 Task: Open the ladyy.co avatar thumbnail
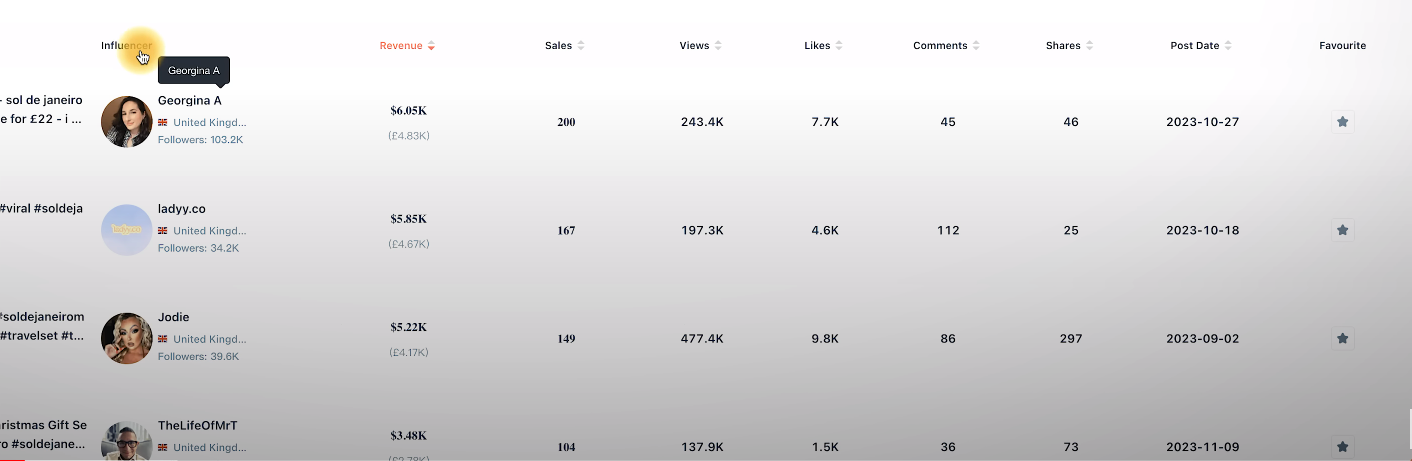pyautogui.click(x=127, y=230)
